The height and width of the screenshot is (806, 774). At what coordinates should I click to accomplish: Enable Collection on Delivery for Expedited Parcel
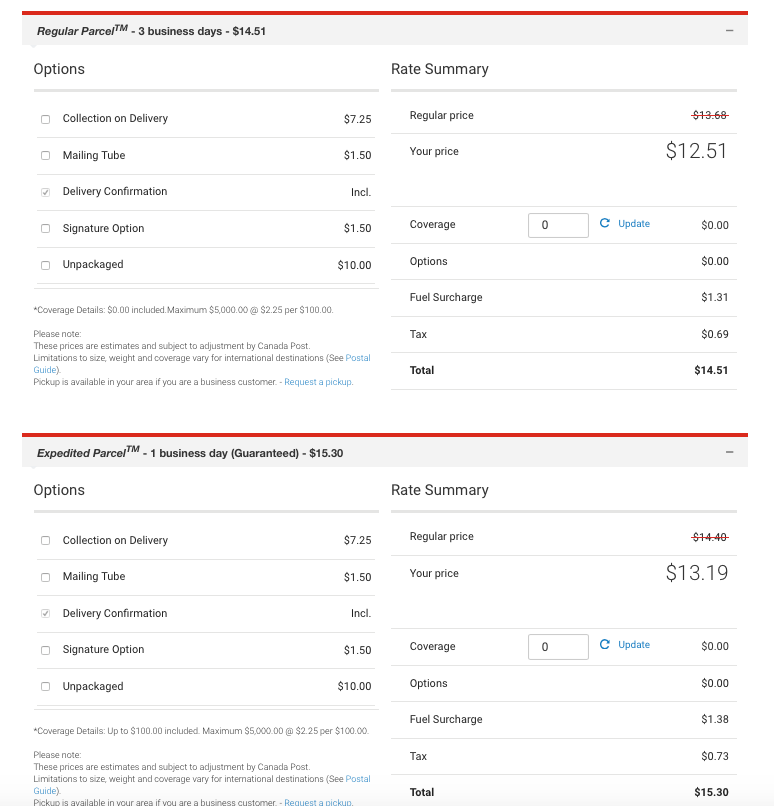coord(45,541)
